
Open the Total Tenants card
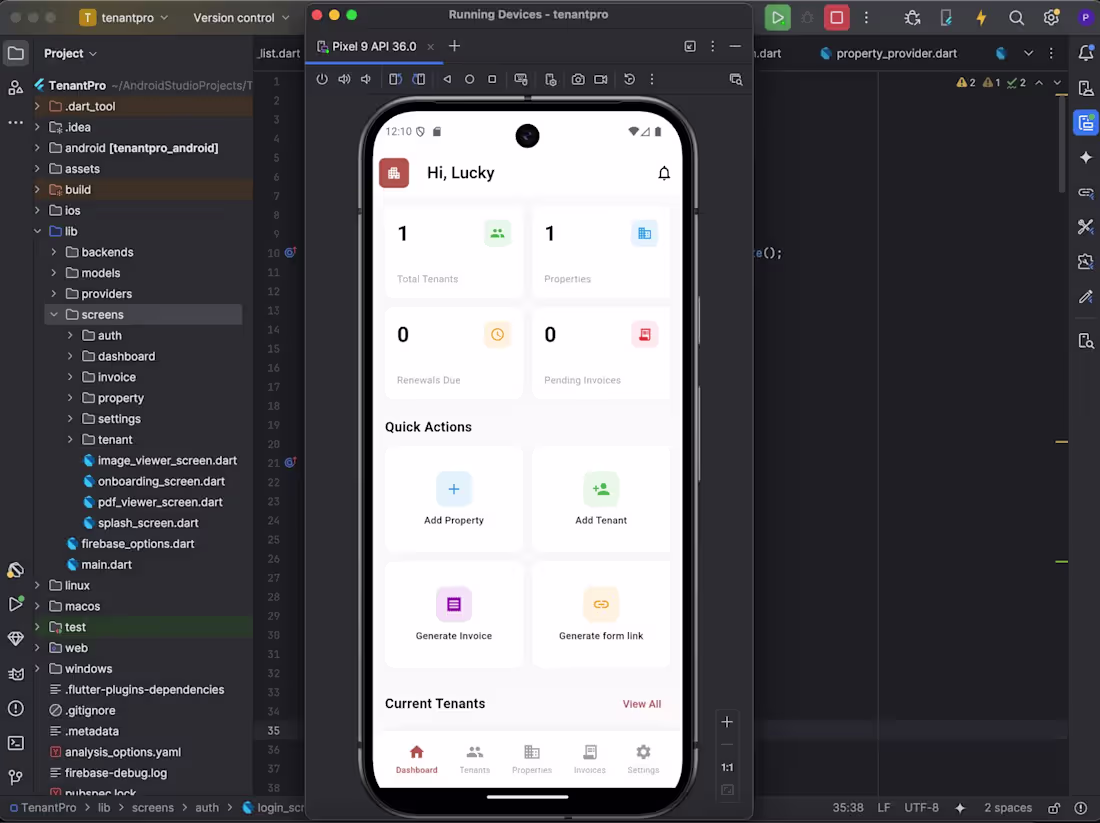coord(453,252)
